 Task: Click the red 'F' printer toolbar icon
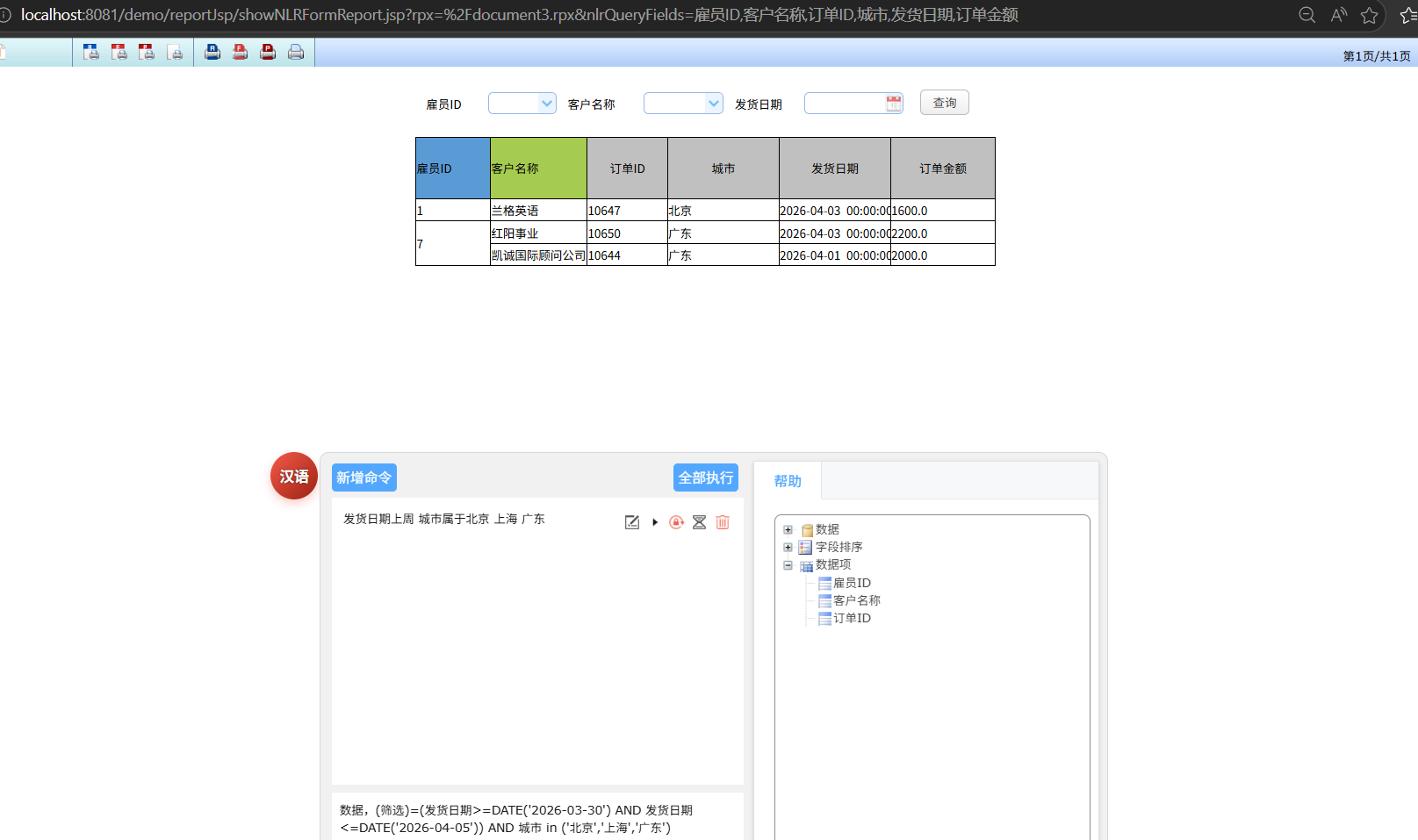[x=240, y=52]
